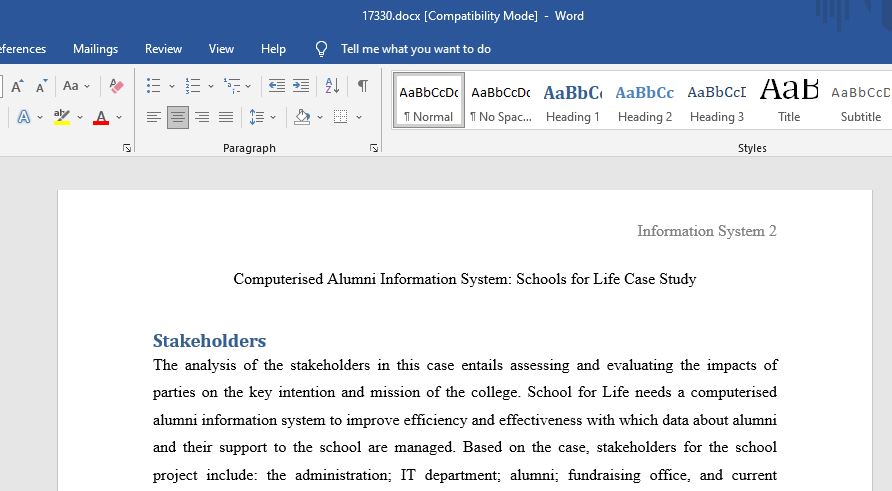
Task: Expand borders dropdown arrow
Action: click(x=359, y=118)
